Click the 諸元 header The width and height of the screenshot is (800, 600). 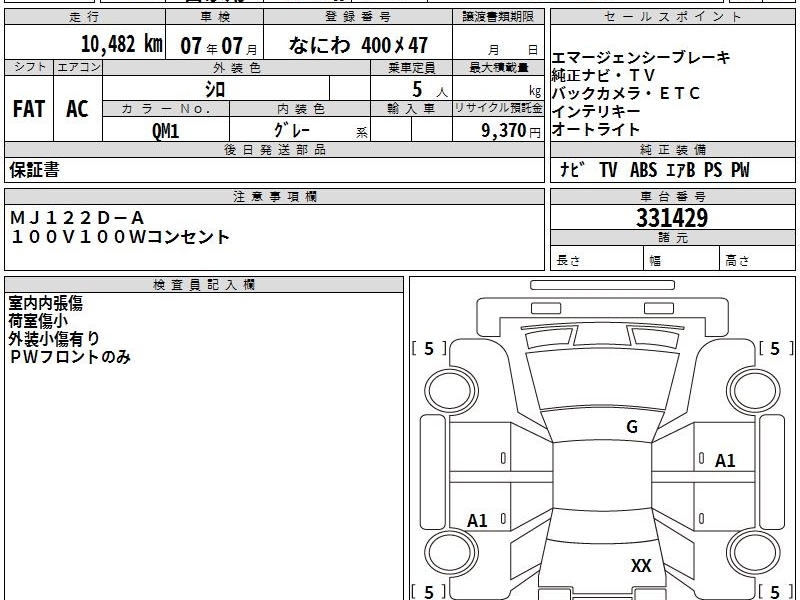click(x=672, y=238)
